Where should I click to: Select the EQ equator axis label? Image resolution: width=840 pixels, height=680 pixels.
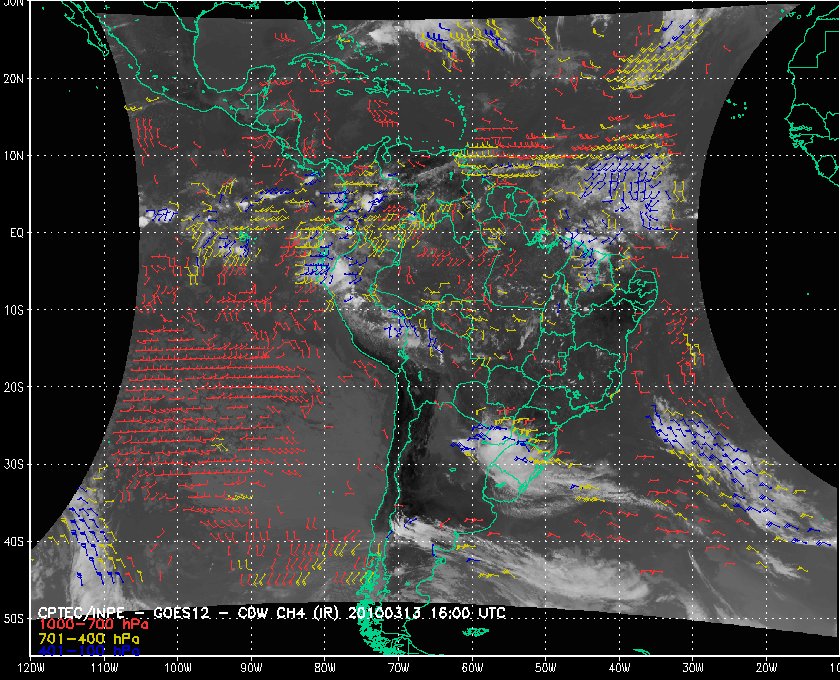coord(17,233)
